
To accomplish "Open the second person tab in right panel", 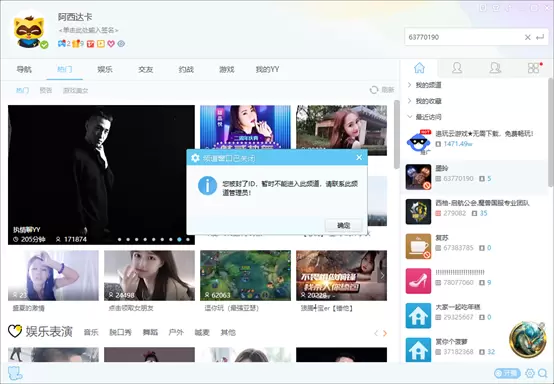I will (495, 68).
